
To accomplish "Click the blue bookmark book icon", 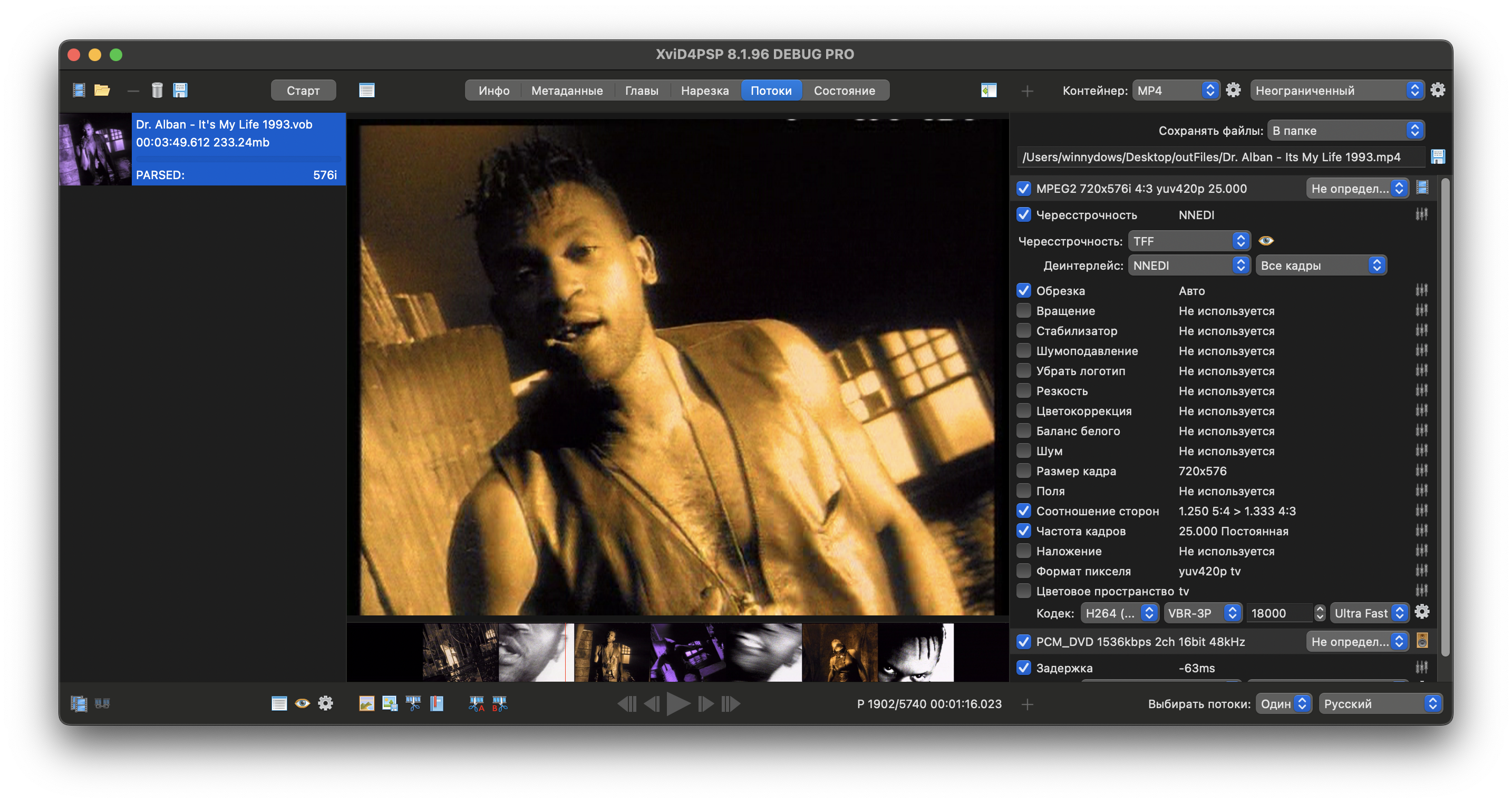I will 437,703.
